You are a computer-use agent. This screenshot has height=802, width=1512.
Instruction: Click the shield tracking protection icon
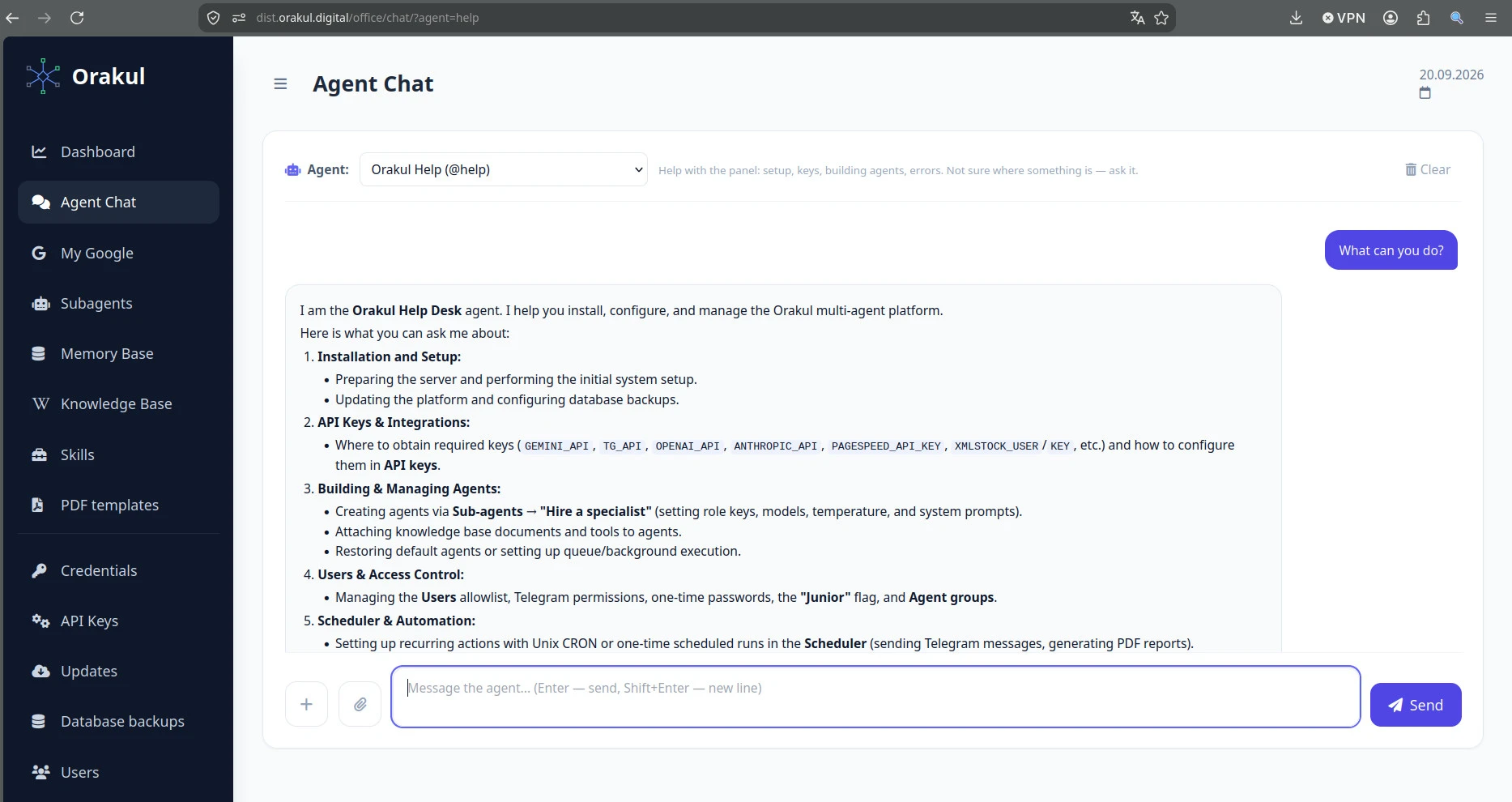pyautogui.click(x=213, y=18)
